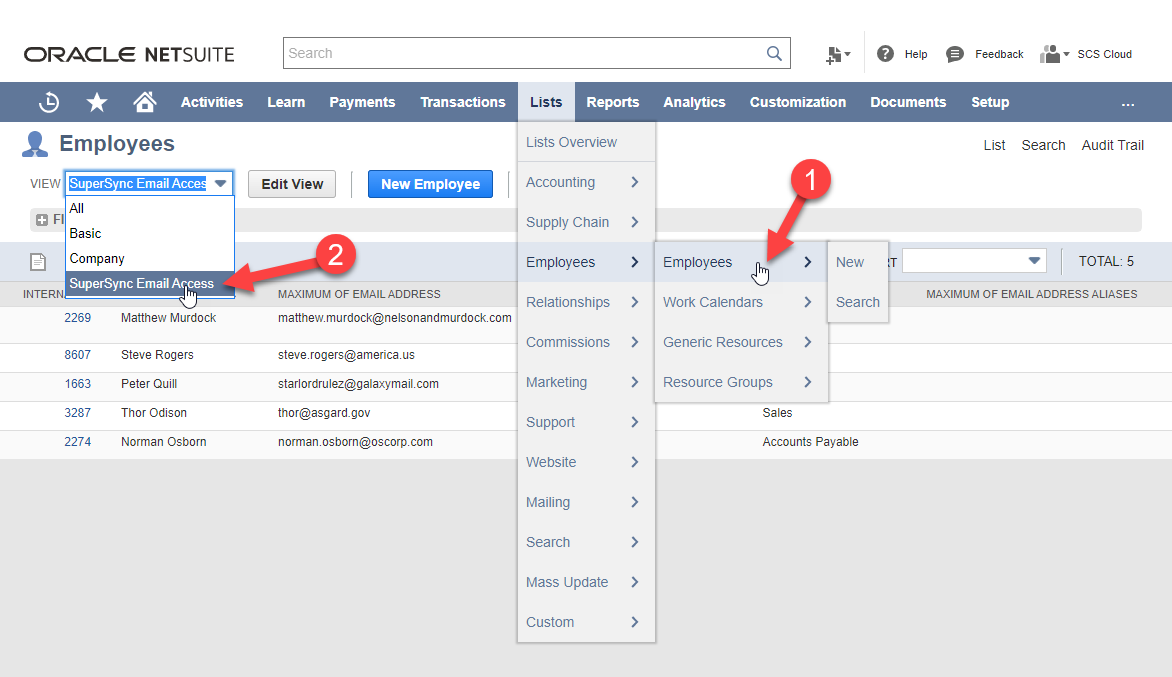Select SuperSync Email Access view option
Screen dimensions: 1172x677
150,283
